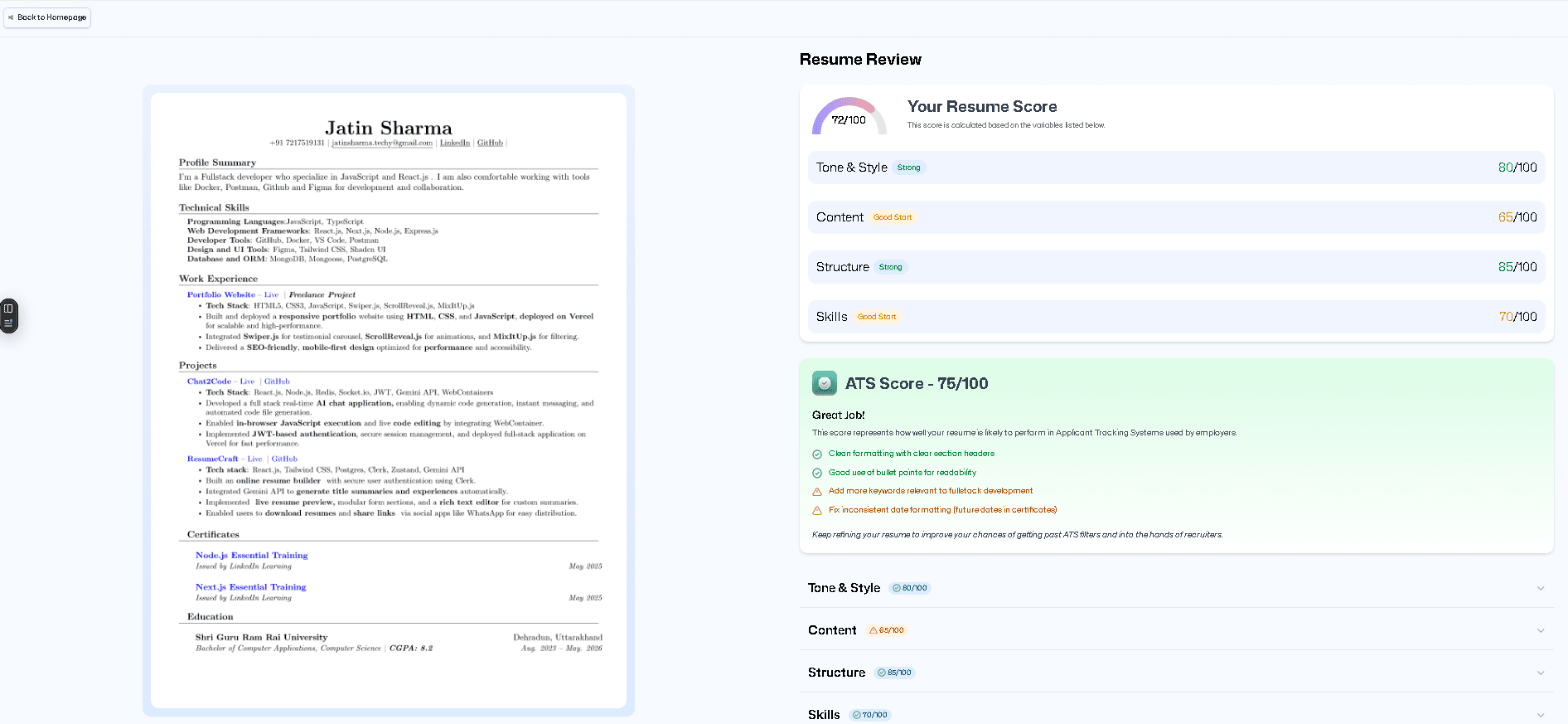1568x724 pixels.
Task: Click warning triangle beside Fix inconsistent date formatting
Action: (x=817, y=511)
